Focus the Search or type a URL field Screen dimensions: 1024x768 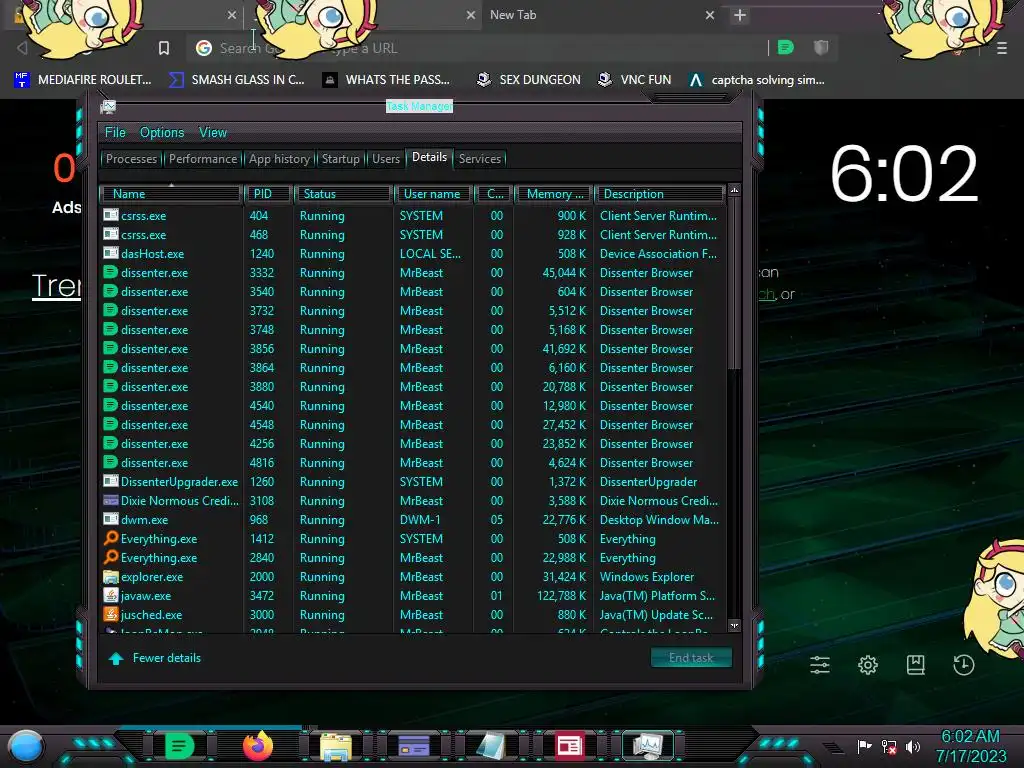pos(480,48)
